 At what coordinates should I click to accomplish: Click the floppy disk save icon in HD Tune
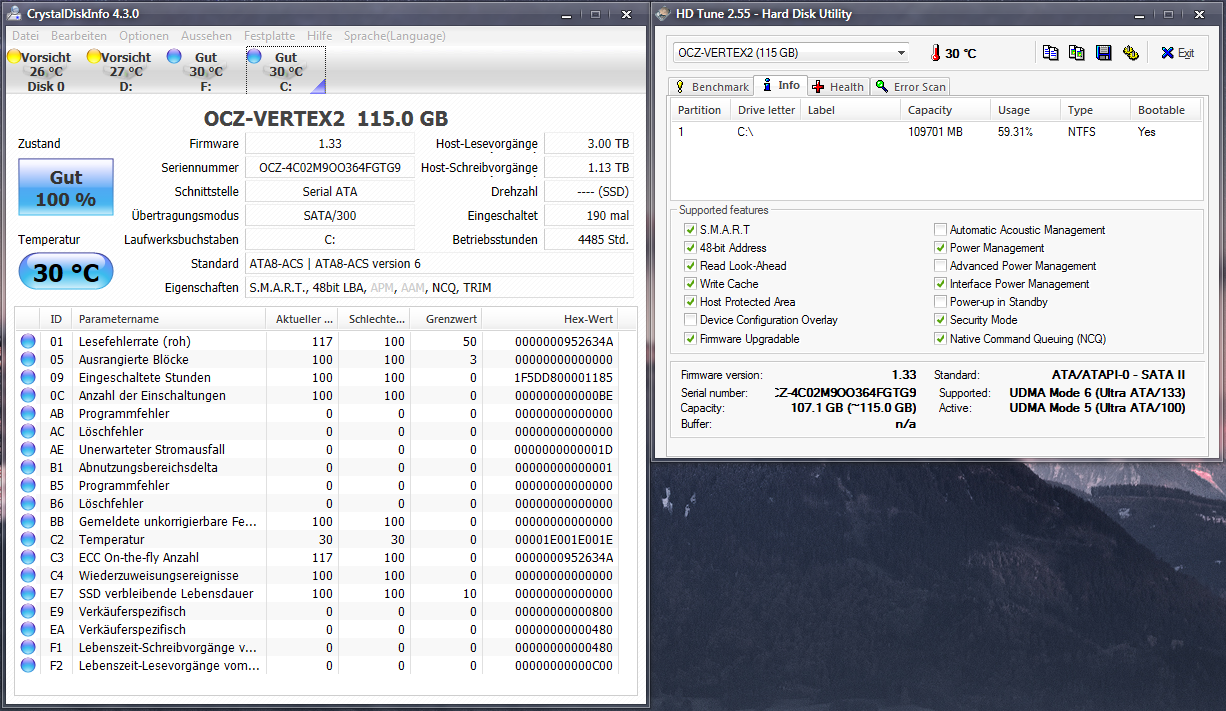tap(1104, 53)
